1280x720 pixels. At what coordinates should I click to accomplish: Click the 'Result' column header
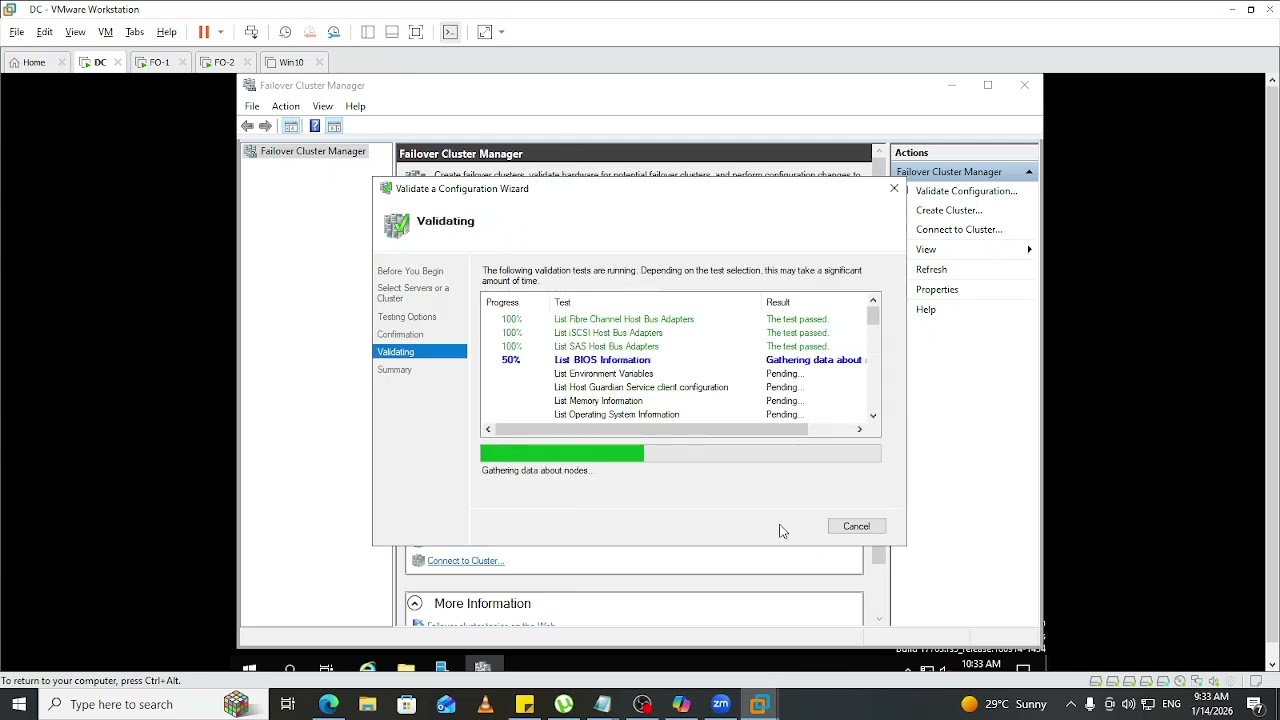(x=778, y=302)
